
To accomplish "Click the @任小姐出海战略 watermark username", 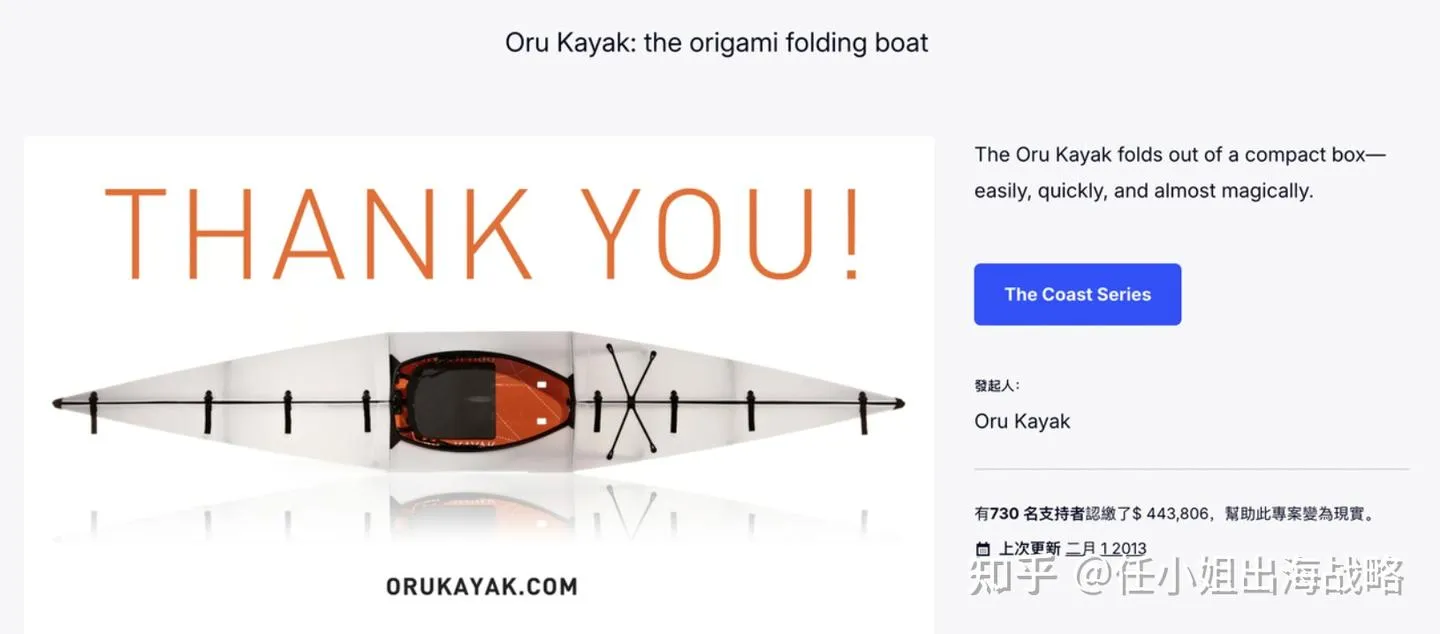I will pos(1240,578).
